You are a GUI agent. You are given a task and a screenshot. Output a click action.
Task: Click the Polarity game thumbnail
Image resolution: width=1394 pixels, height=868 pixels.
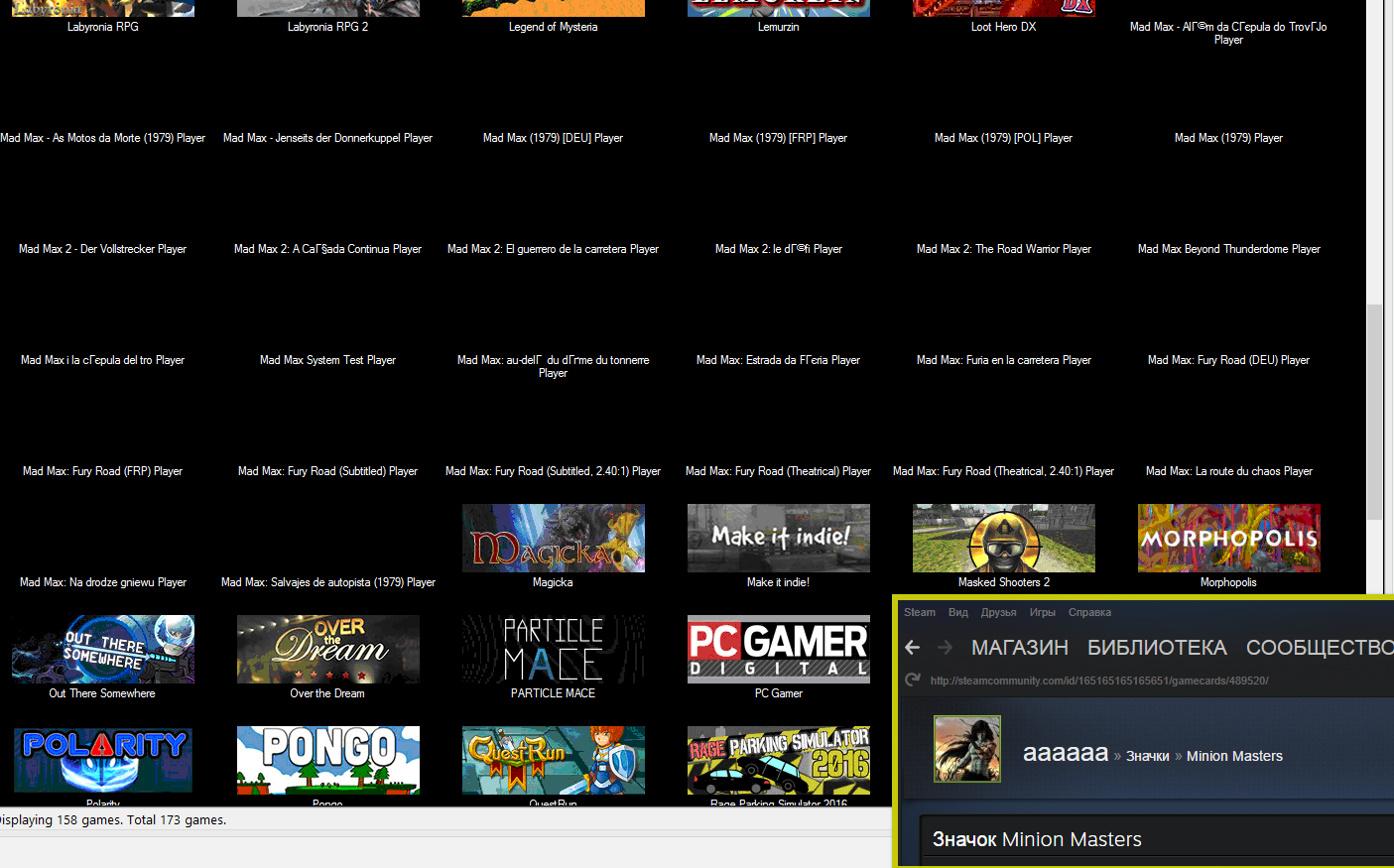[x=103, y=760]
